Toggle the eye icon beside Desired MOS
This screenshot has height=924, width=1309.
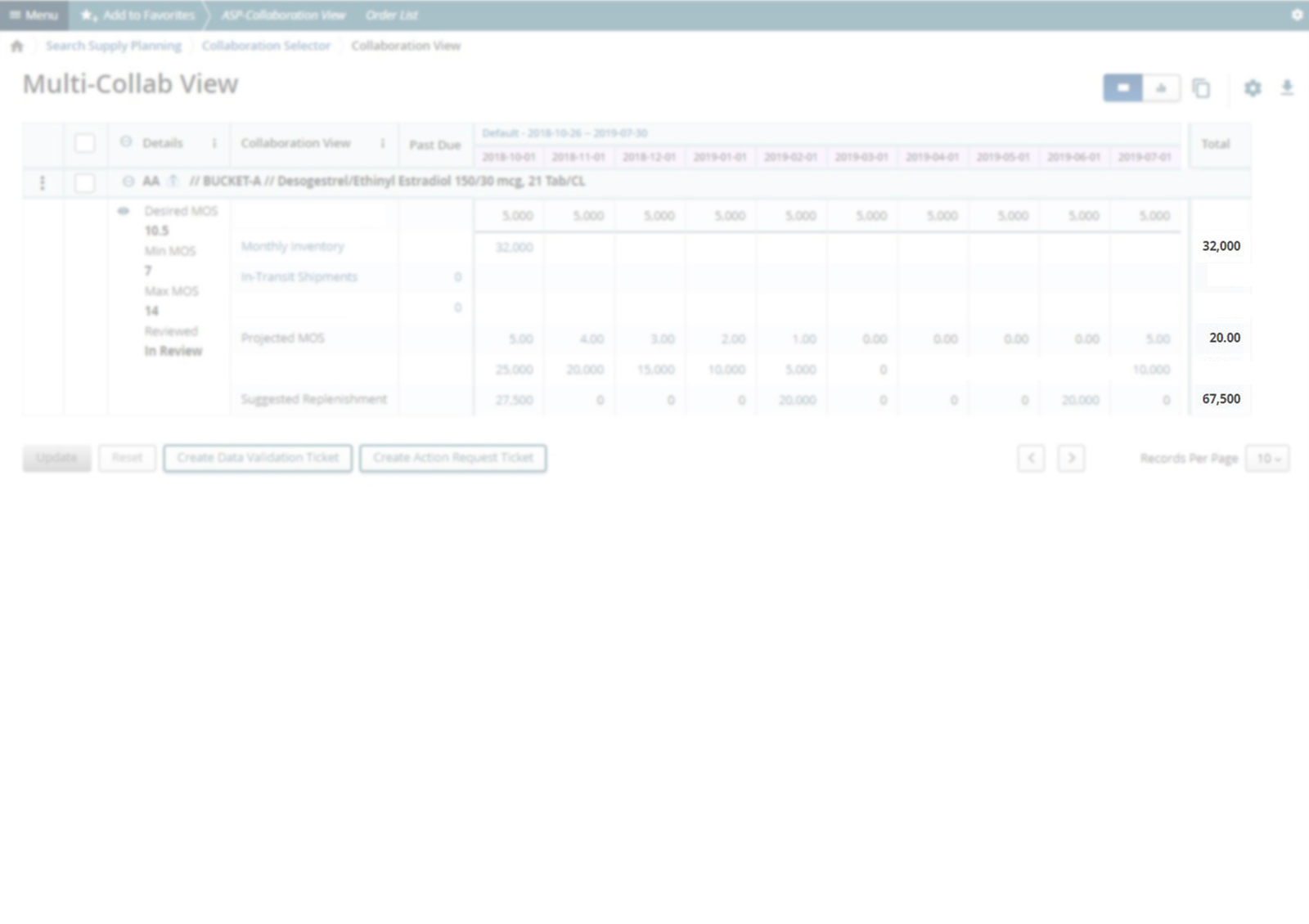[124, 211]
